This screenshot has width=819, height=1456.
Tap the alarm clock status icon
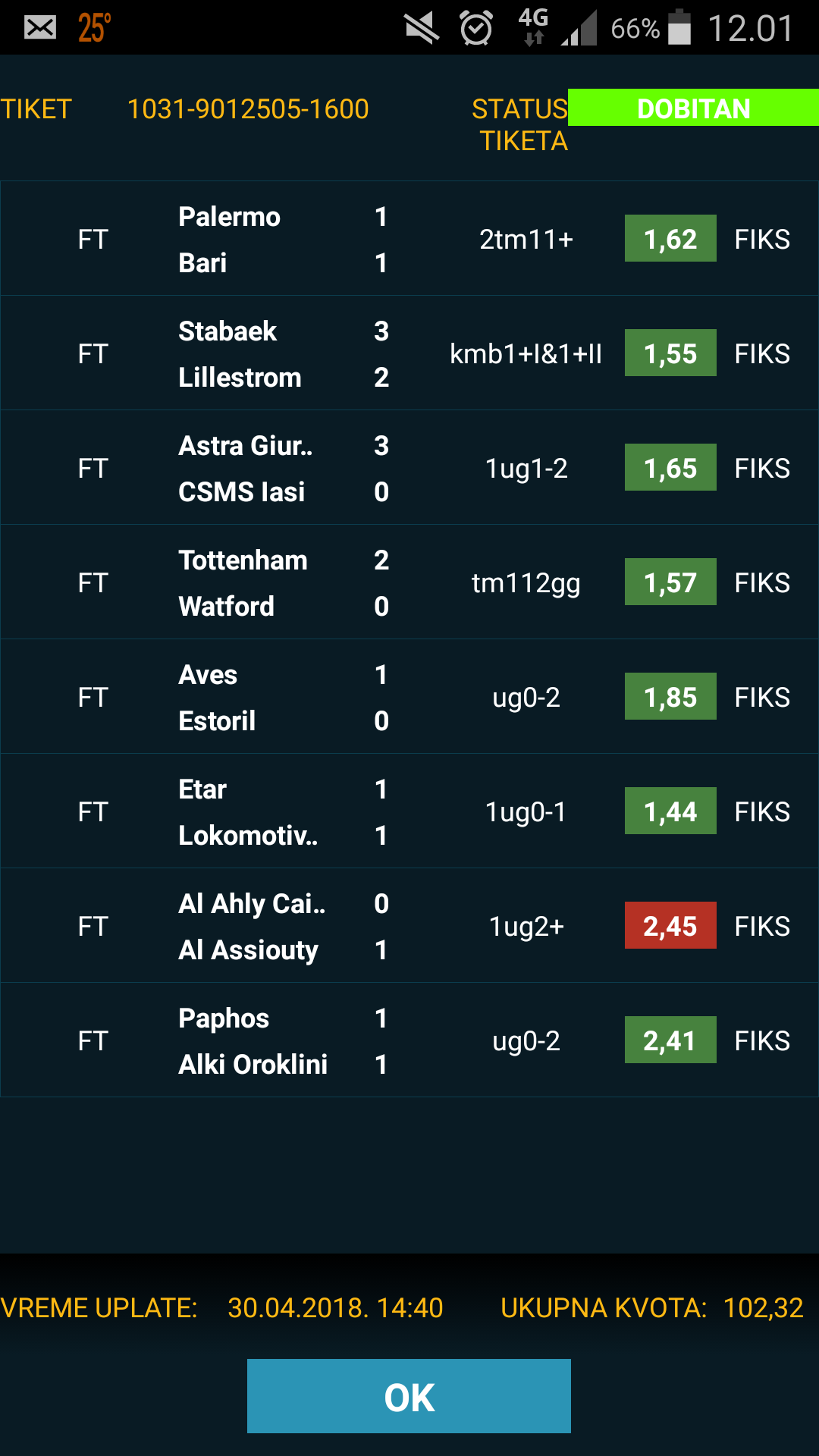(476, 29)
